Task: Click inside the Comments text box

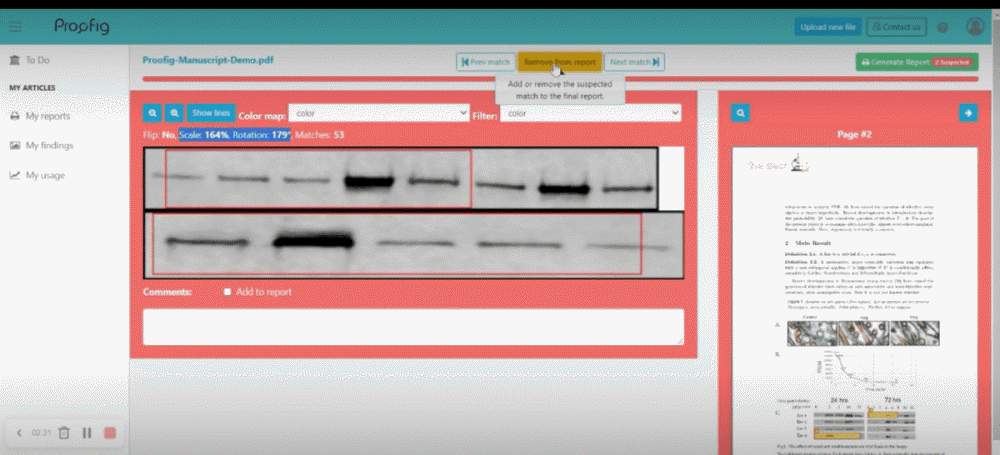Action: pos(413,326)
